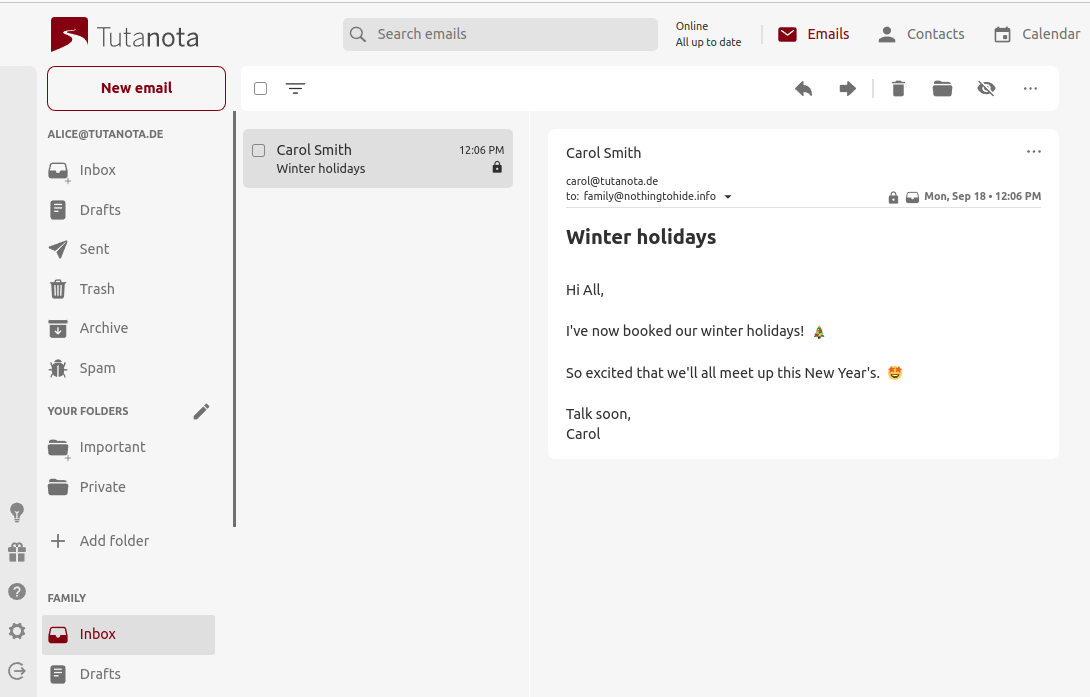
Task: Click the edit folders pencil icon
Action: (x=201, y=411)
